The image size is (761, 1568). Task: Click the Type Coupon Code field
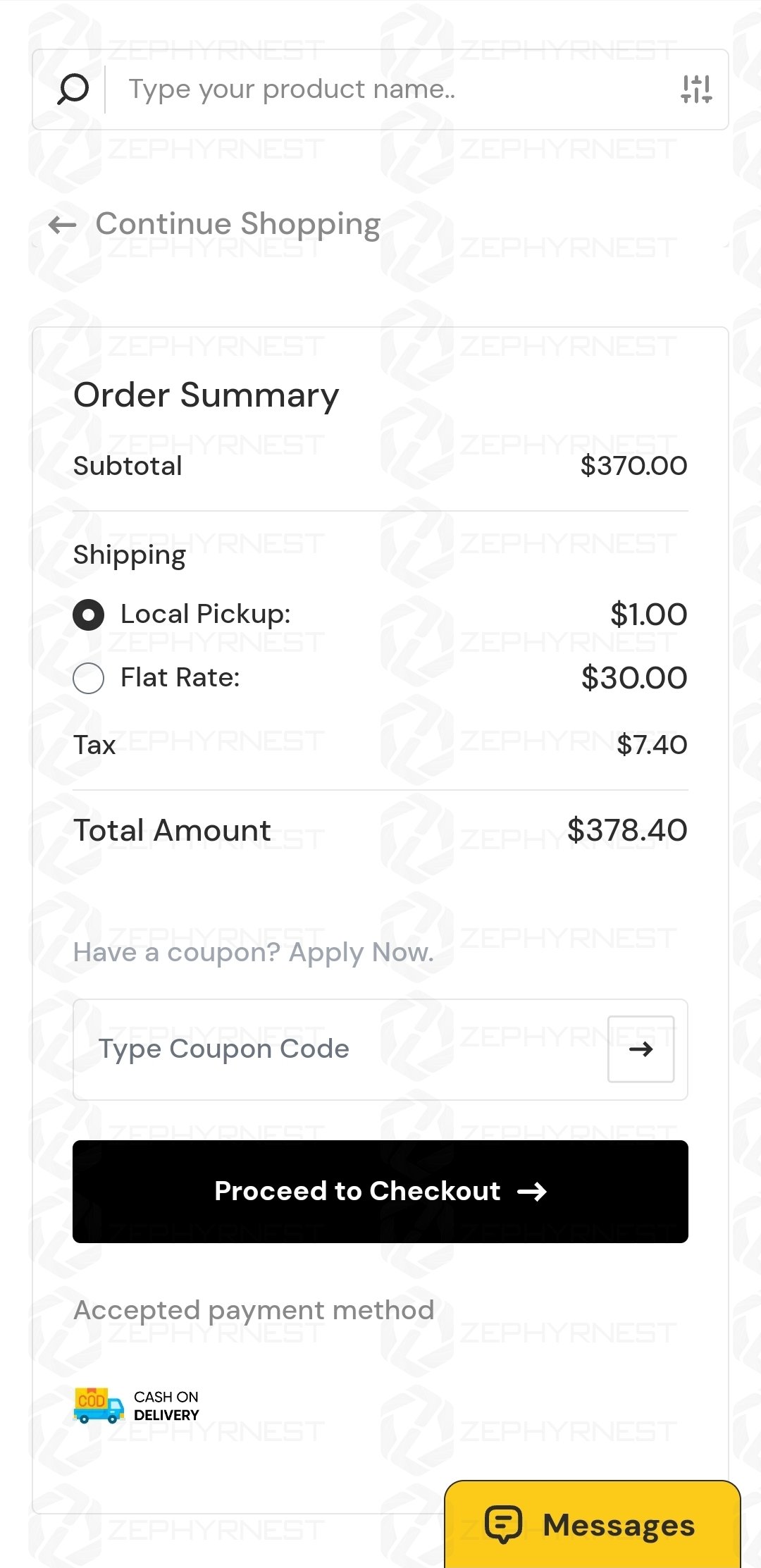[338, 1049]
